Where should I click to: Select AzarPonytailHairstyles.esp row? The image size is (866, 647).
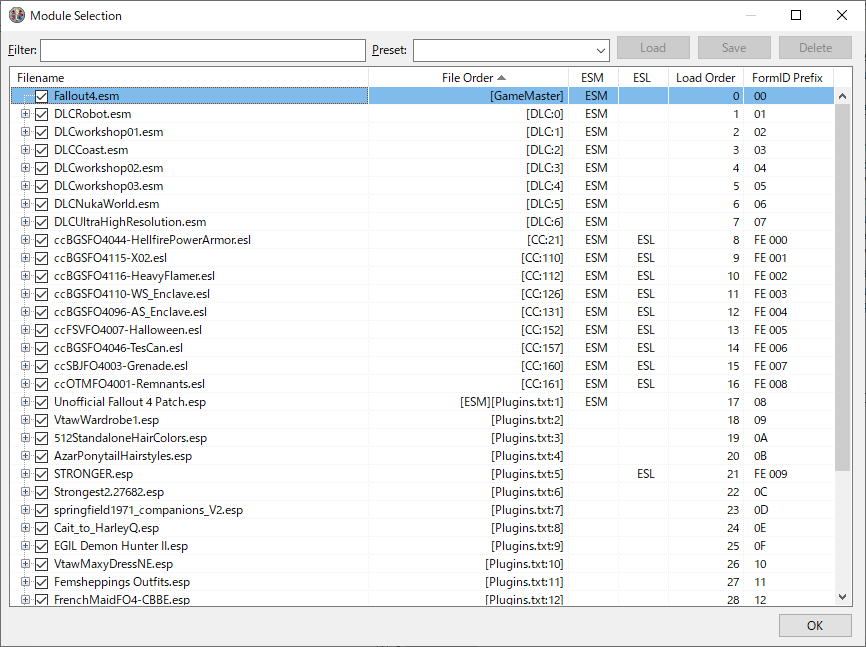point(423,456)
